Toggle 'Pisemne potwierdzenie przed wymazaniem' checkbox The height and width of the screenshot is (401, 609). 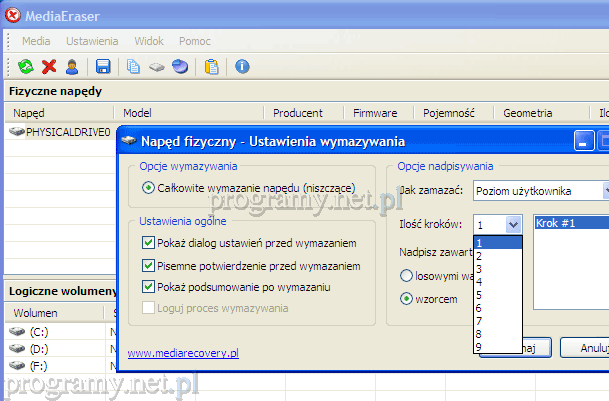click(149, 266)
